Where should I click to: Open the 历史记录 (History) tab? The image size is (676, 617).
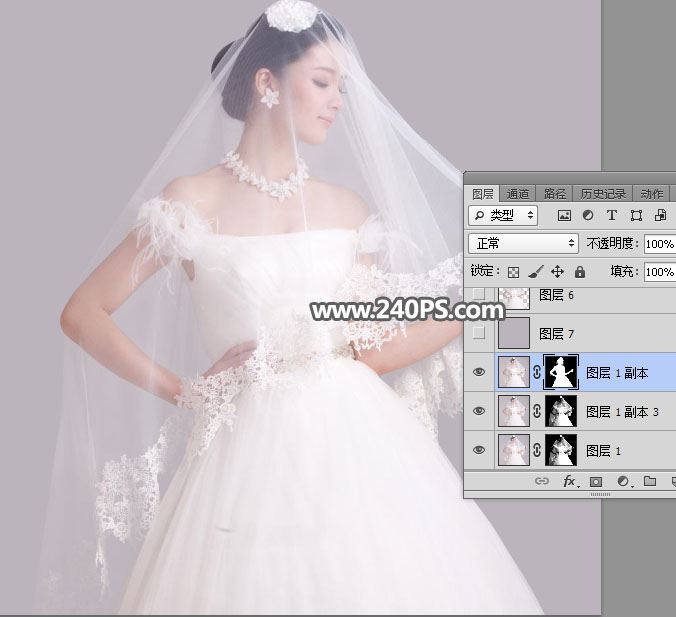[603, 194]
